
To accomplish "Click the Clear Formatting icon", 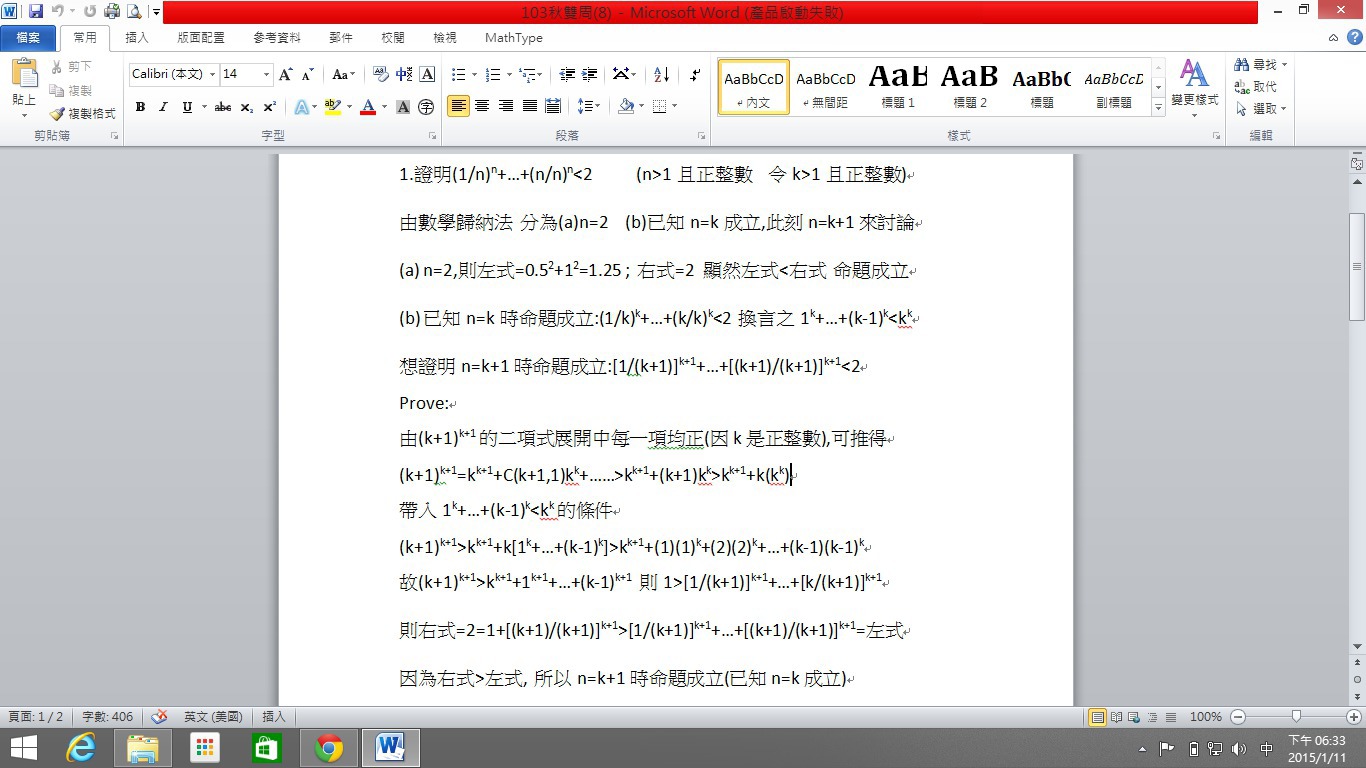I will [380, 75].
